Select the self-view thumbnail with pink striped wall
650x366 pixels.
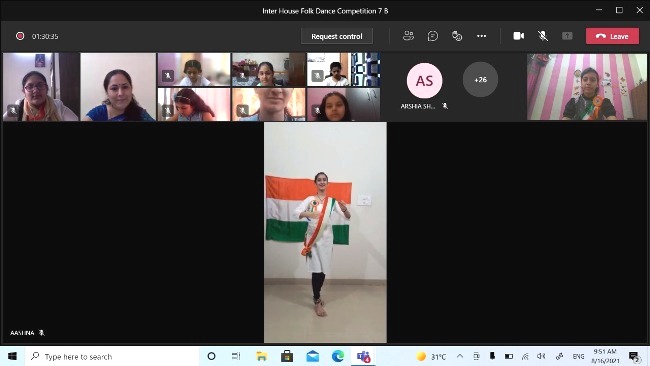pyautogui.click(x=587, y=87)
